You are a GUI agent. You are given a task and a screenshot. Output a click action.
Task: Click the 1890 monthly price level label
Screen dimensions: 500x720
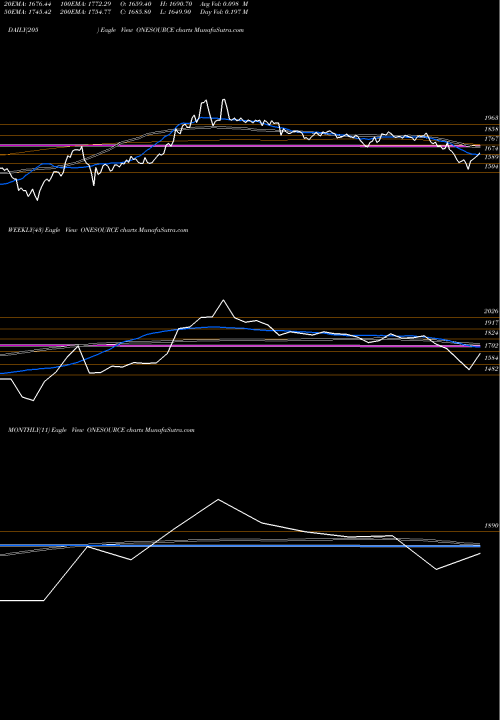[491, 525]
